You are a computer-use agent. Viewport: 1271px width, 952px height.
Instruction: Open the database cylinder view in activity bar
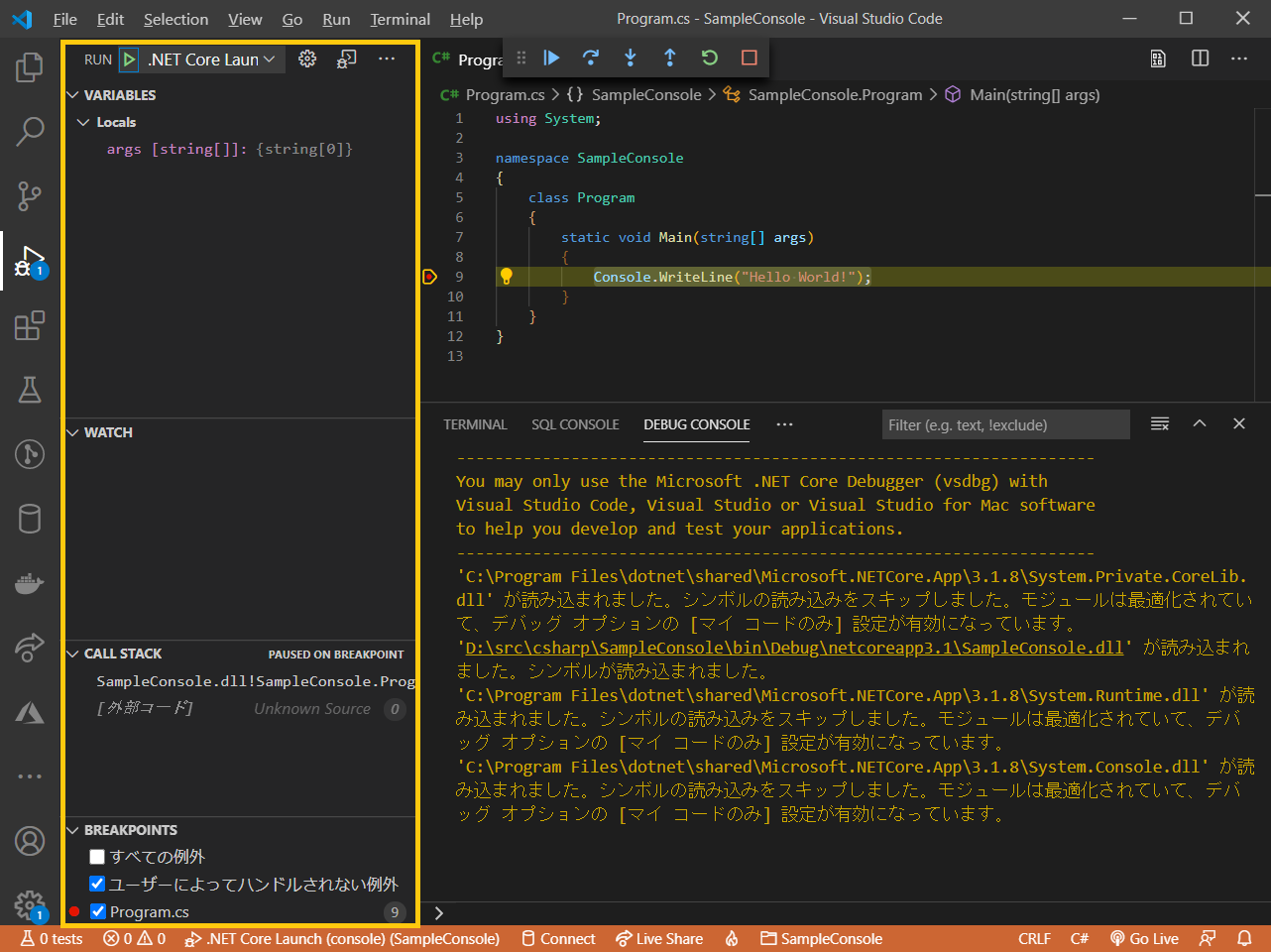[x=30, y=519]
